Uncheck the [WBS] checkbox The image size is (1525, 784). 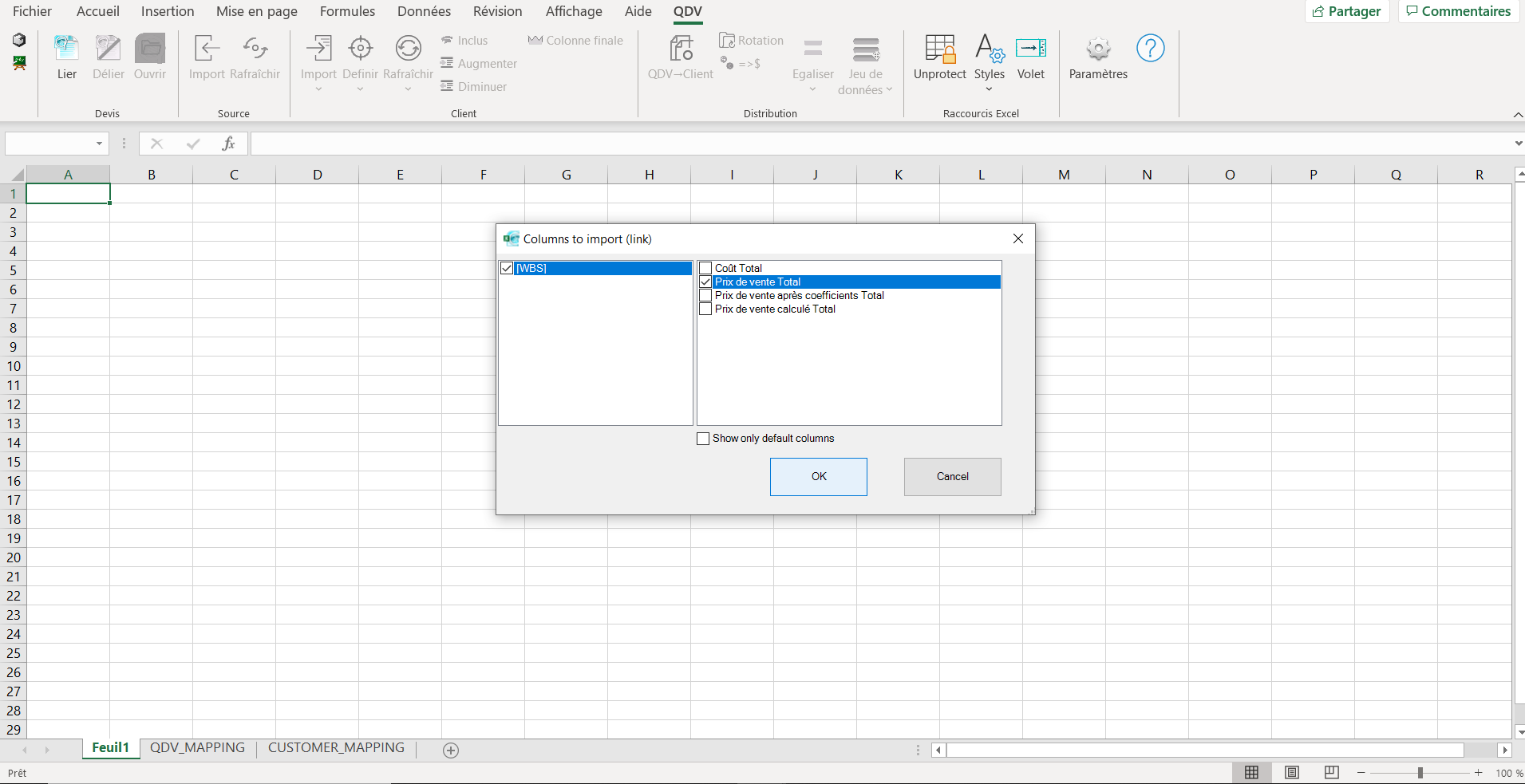tap(507, 268)
